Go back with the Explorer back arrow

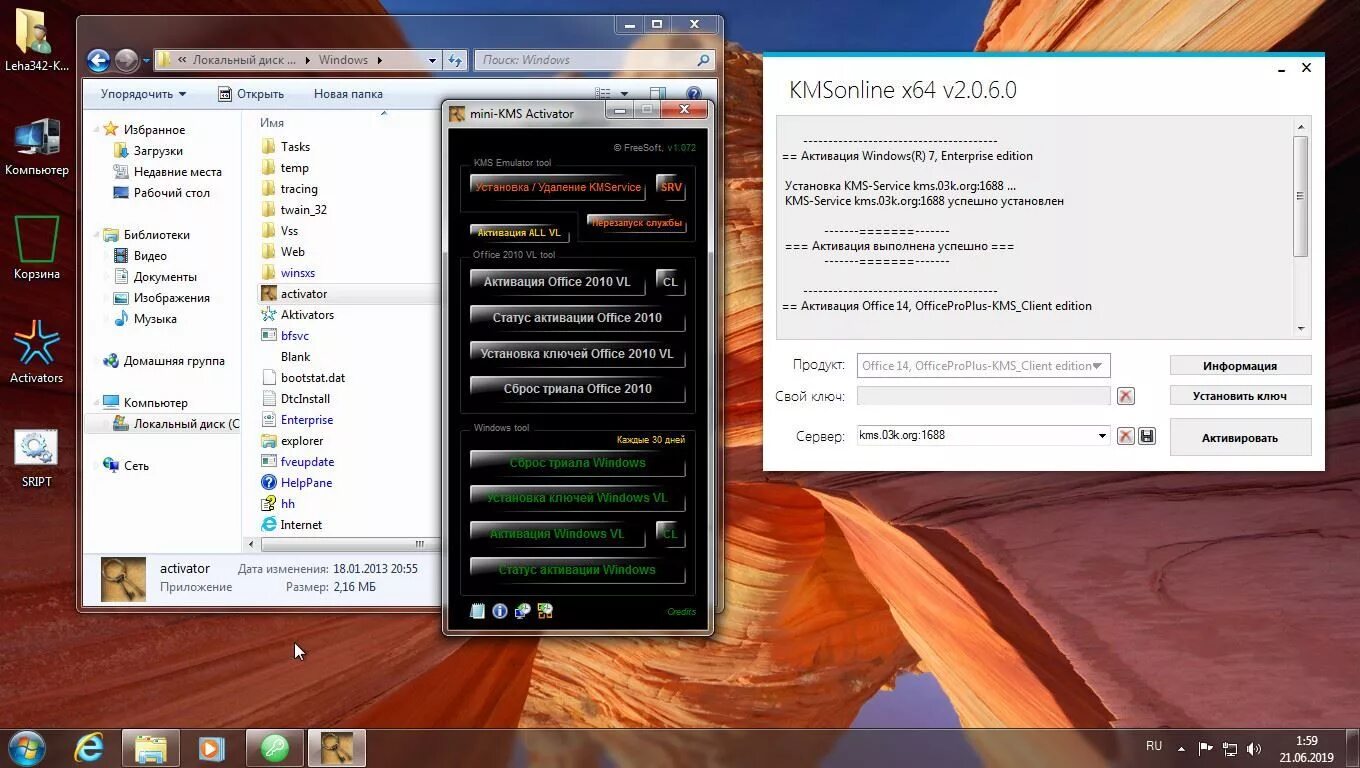(x=98, y=60)
